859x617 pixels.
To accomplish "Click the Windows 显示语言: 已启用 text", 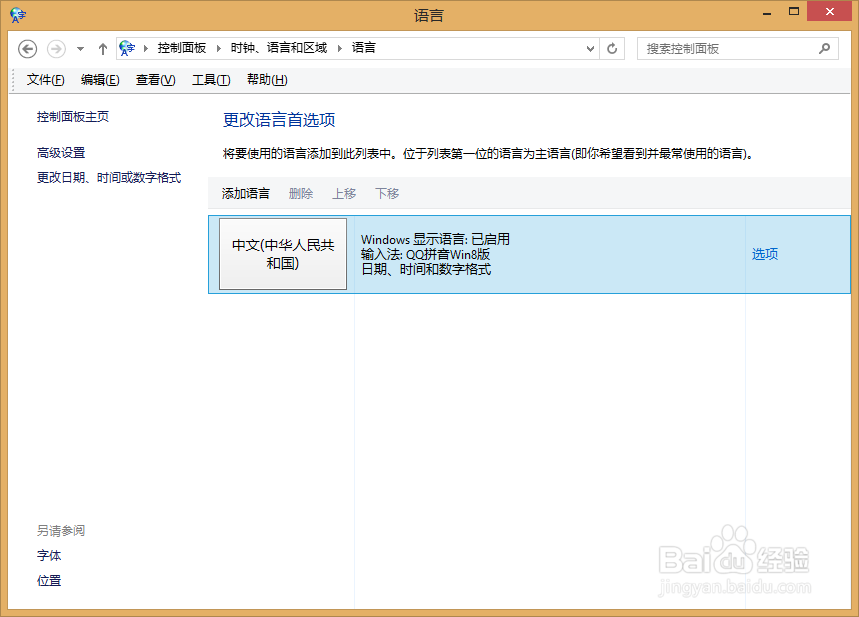I will tap(435, 239).
